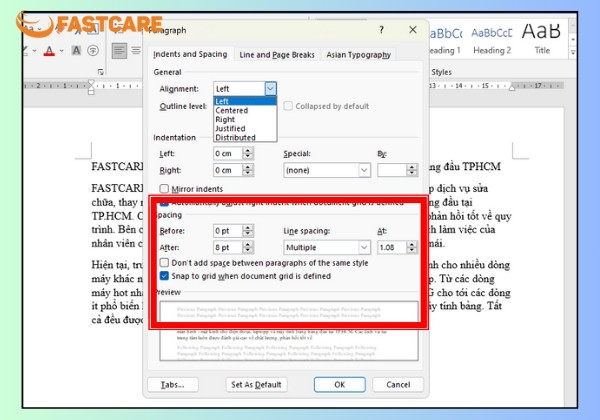The height and width of the screenshot is (420, 600).
Task: Apply the Heading 1 style
Action: (446, 41)
